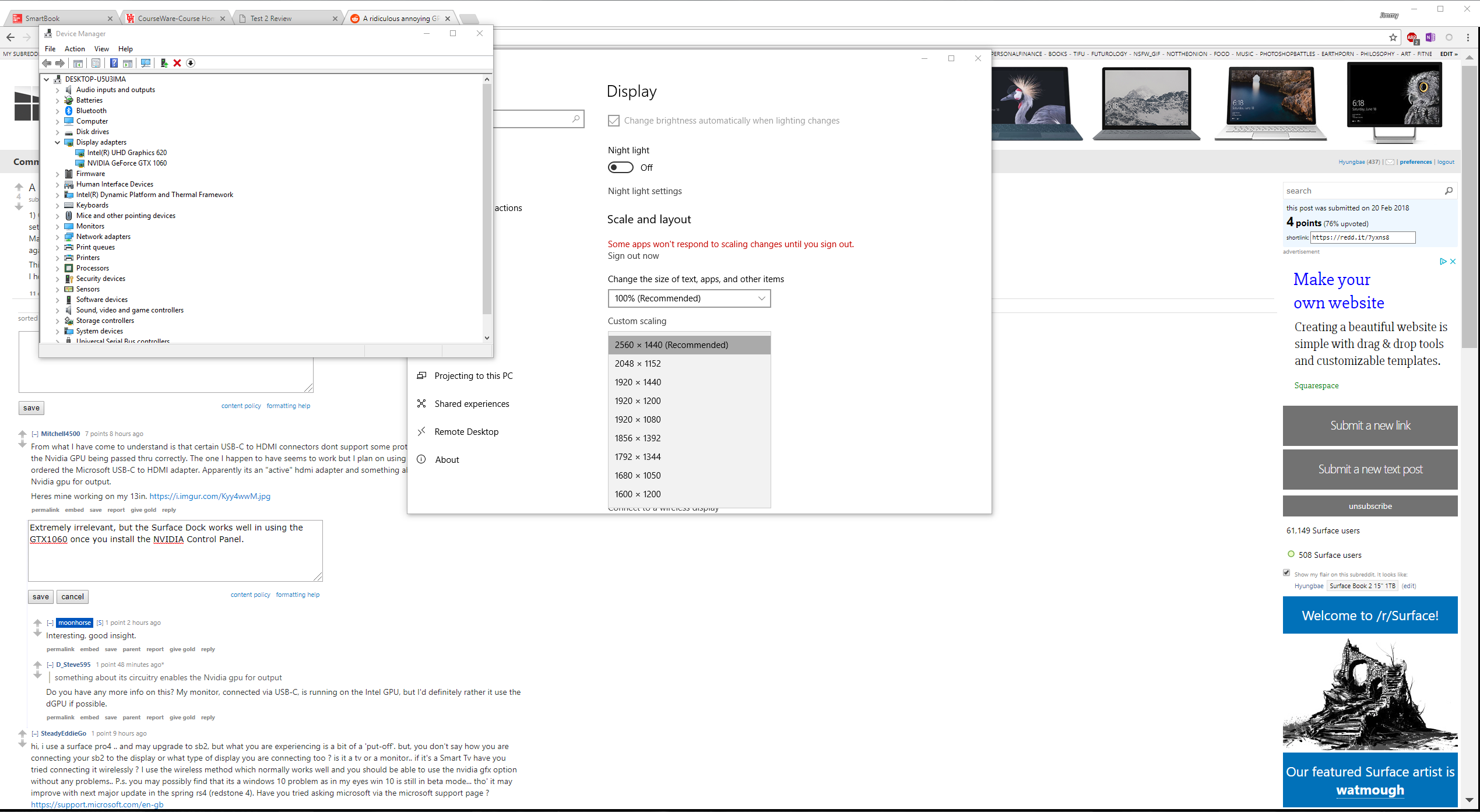Click the red X Uninstall device icon
1480x812 pixels.
(177, 63)
